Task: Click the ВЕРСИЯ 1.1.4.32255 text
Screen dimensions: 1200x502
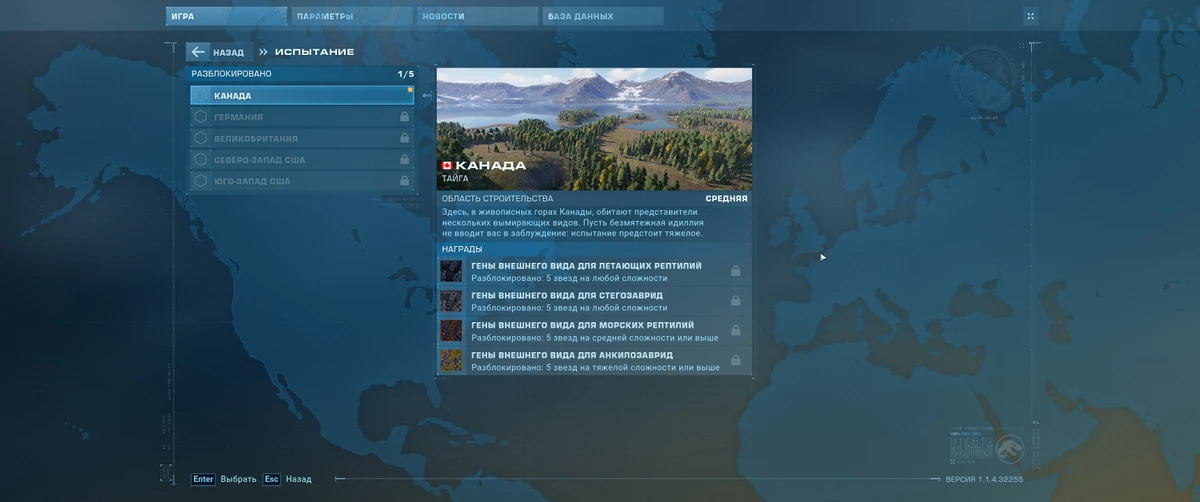Action: click(984, 479)
